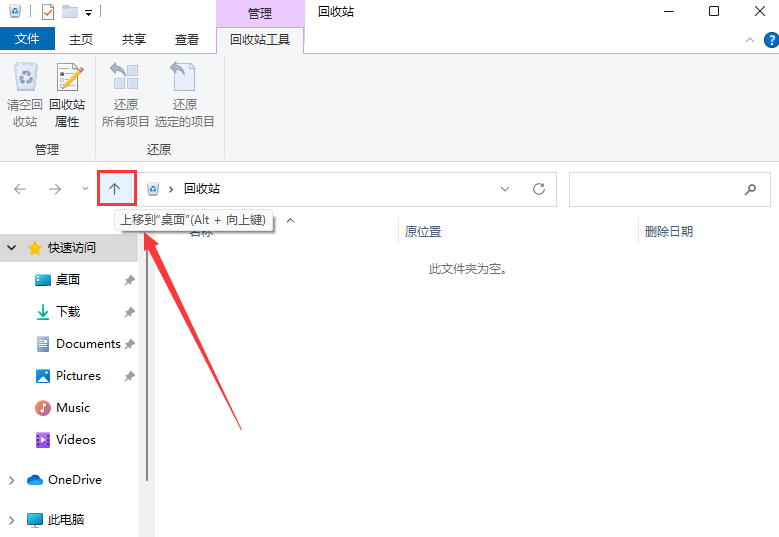Click the pin icon next to Pictures
This screenshot has width=779, height=537.
coord(129,376)
